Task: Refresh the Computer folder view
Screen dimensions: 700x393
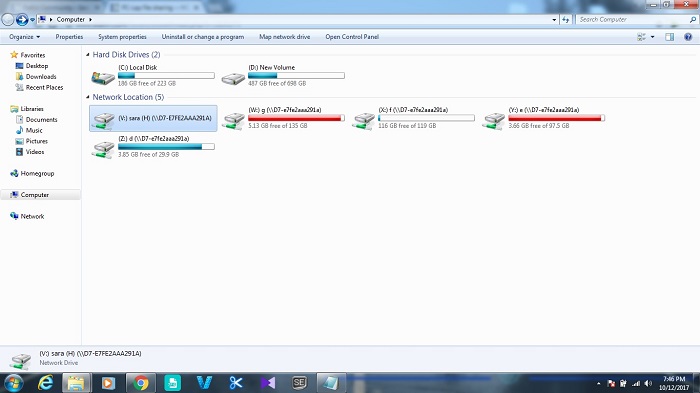Action: [x=566, y=20]
